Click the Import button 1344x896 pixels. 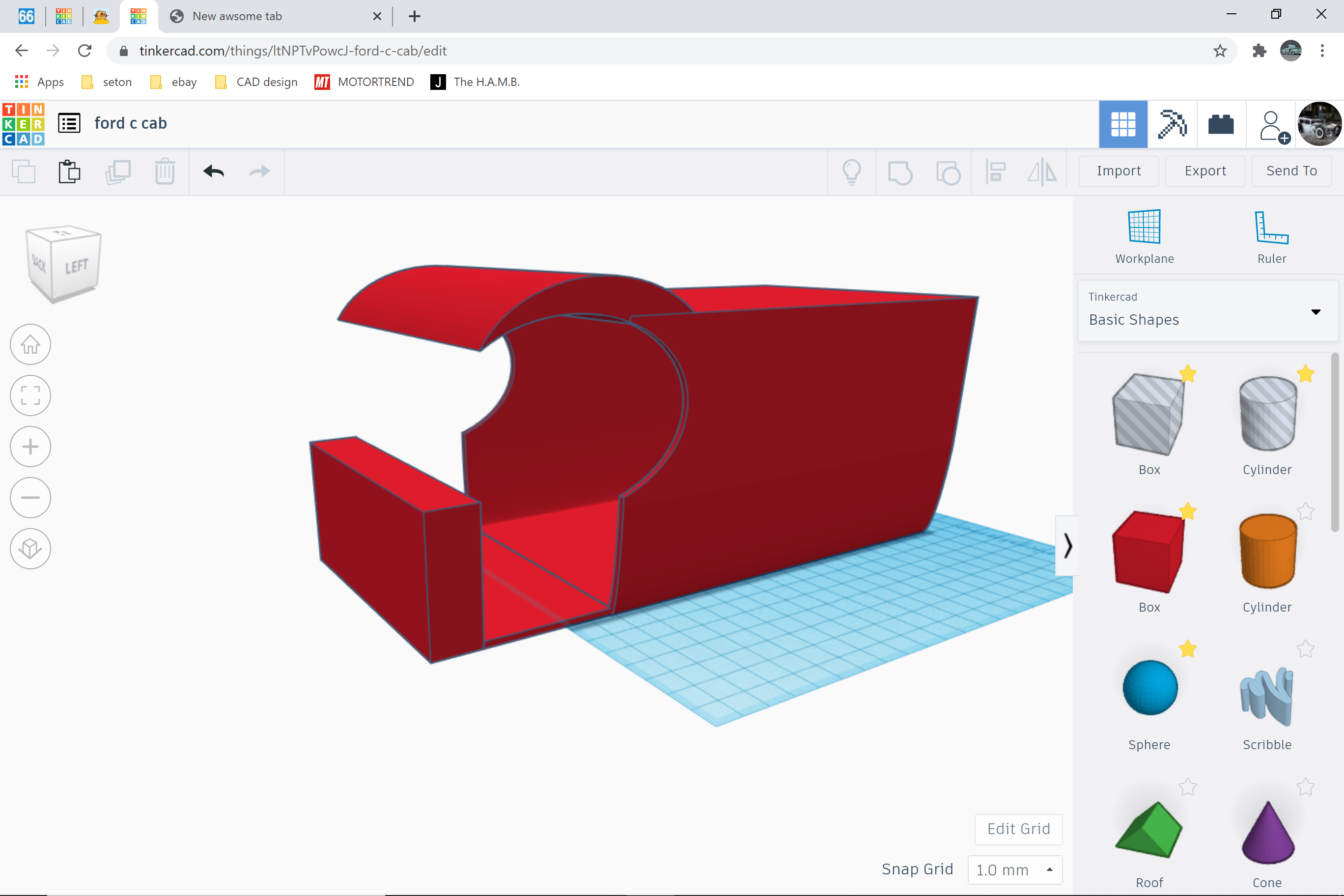pos(1119,171)
